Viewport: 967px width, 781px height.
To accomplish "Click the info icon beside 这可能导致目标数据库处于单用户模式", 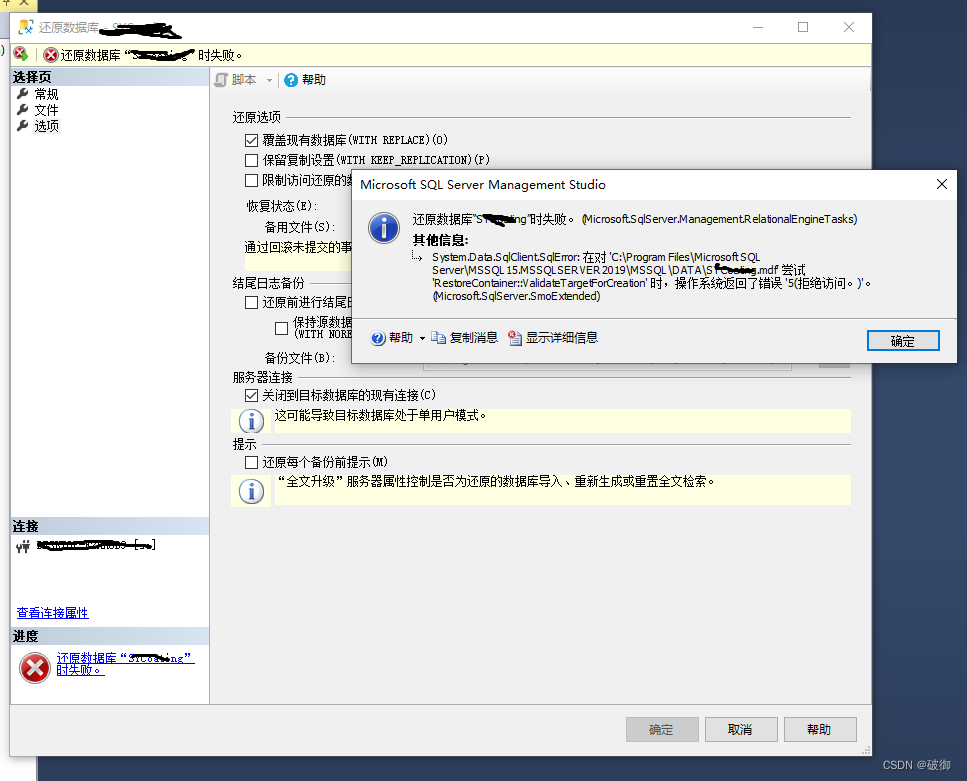I will coord(251,421).
